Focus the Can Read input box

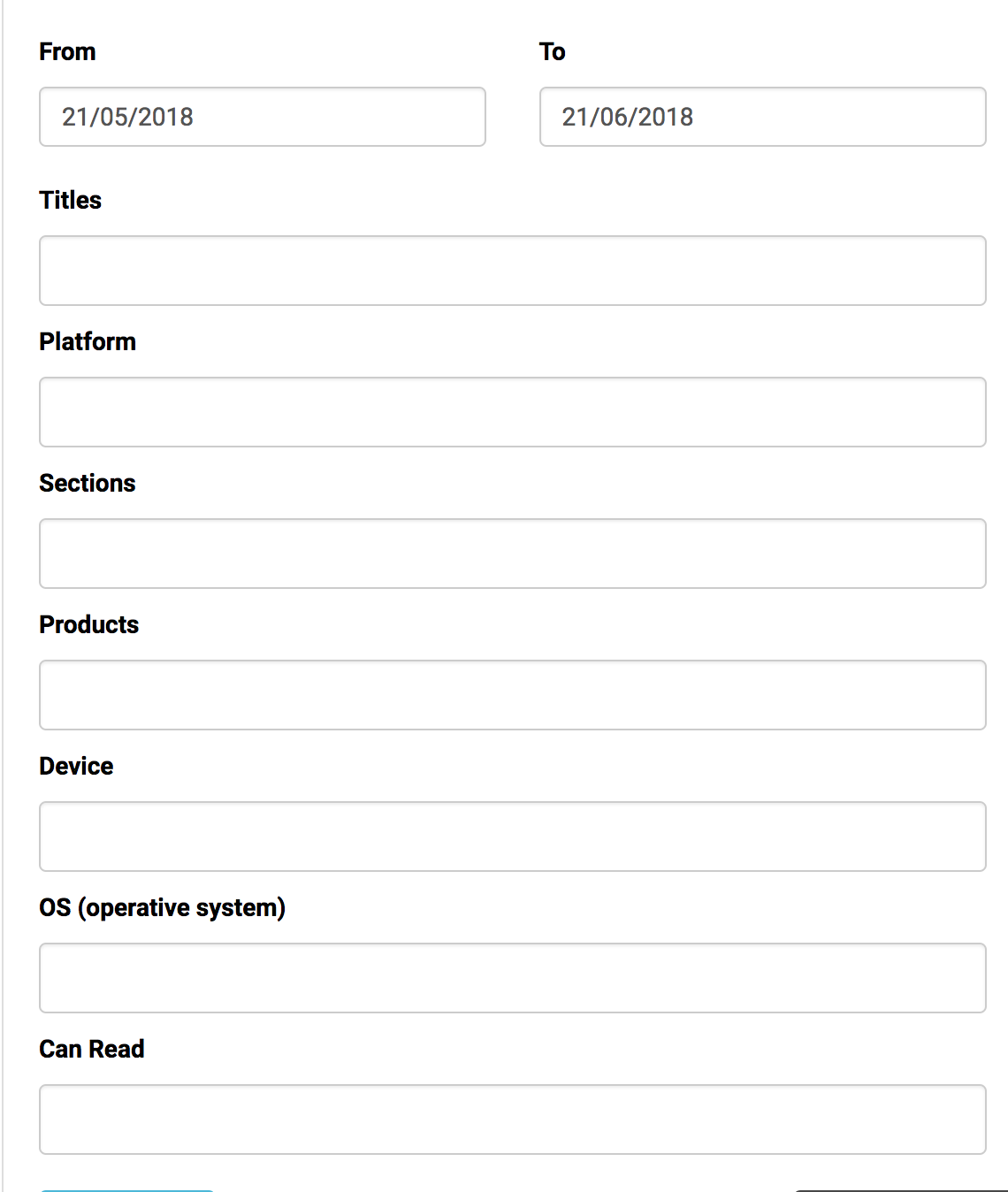tap(512, 1119)
